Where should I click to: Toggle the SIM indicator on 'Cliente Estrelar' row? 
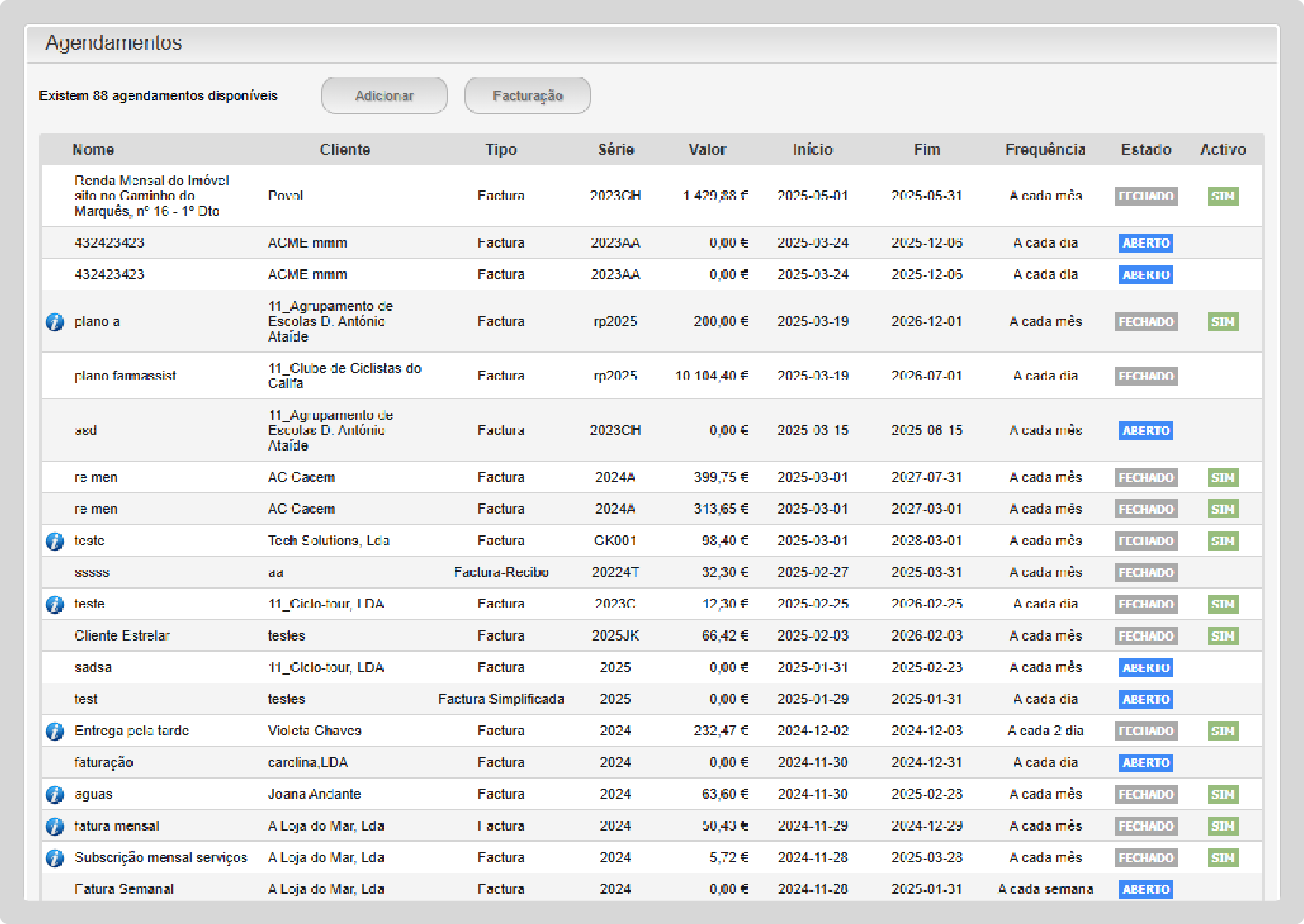tap(1222, 635)
